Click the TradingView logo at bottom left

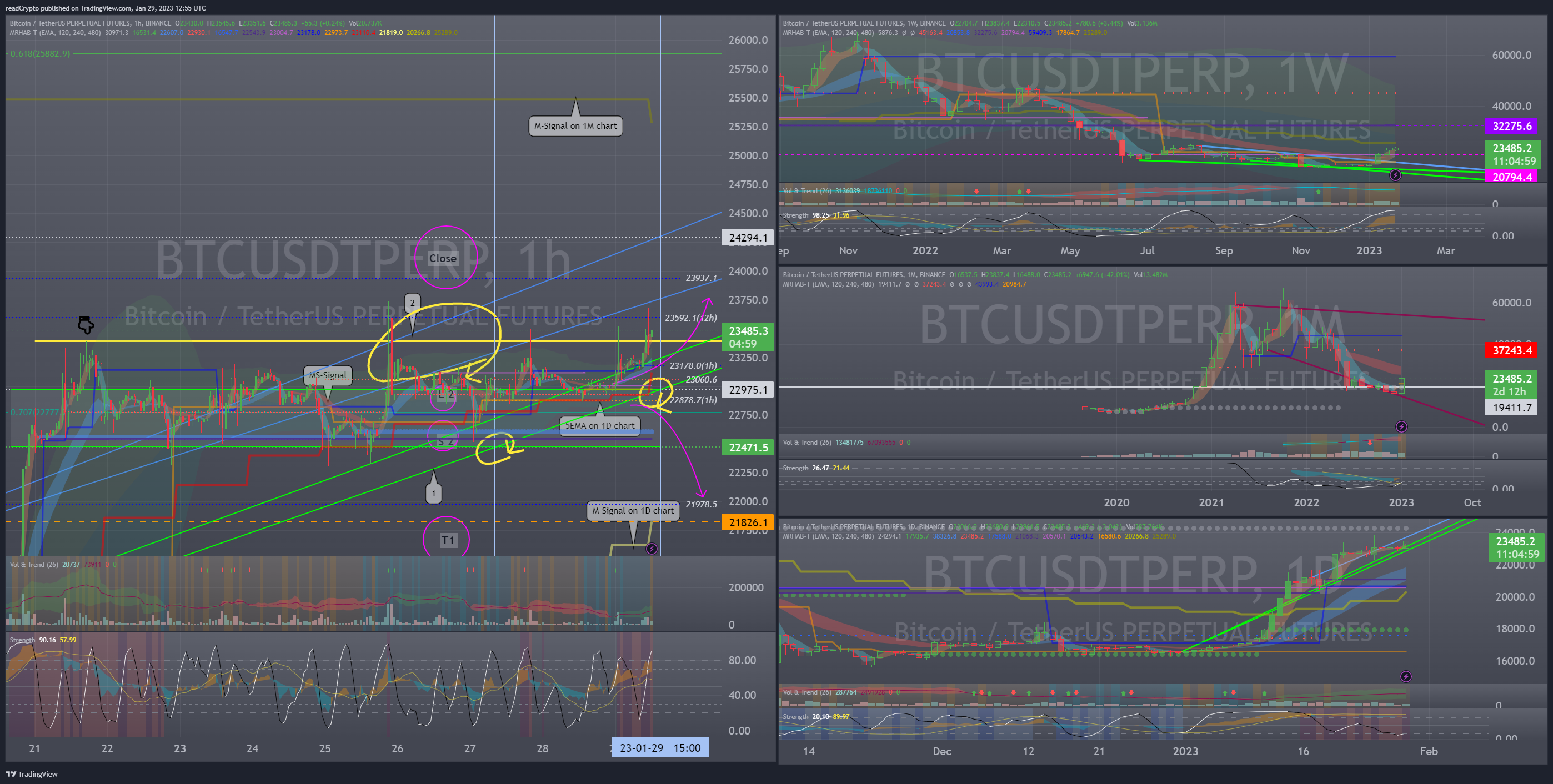[31, 775]
